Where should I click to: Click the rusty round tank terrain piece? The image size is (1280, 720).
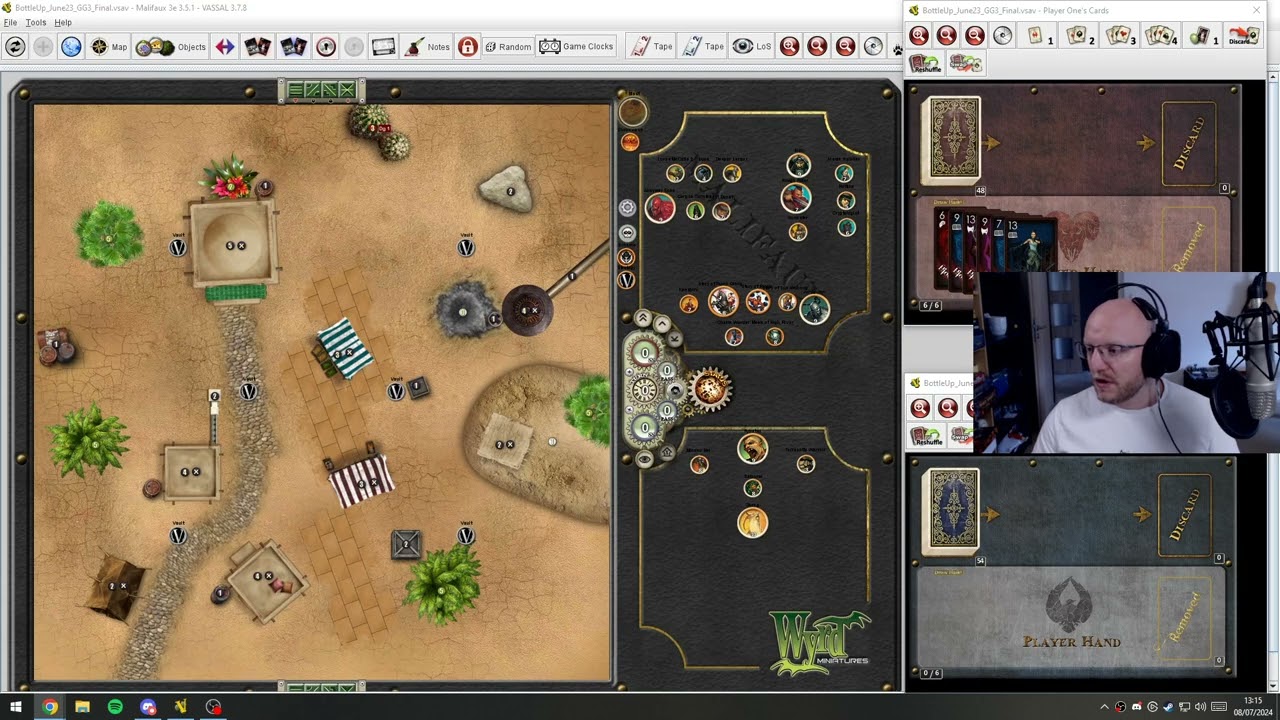tap(527, 311)
